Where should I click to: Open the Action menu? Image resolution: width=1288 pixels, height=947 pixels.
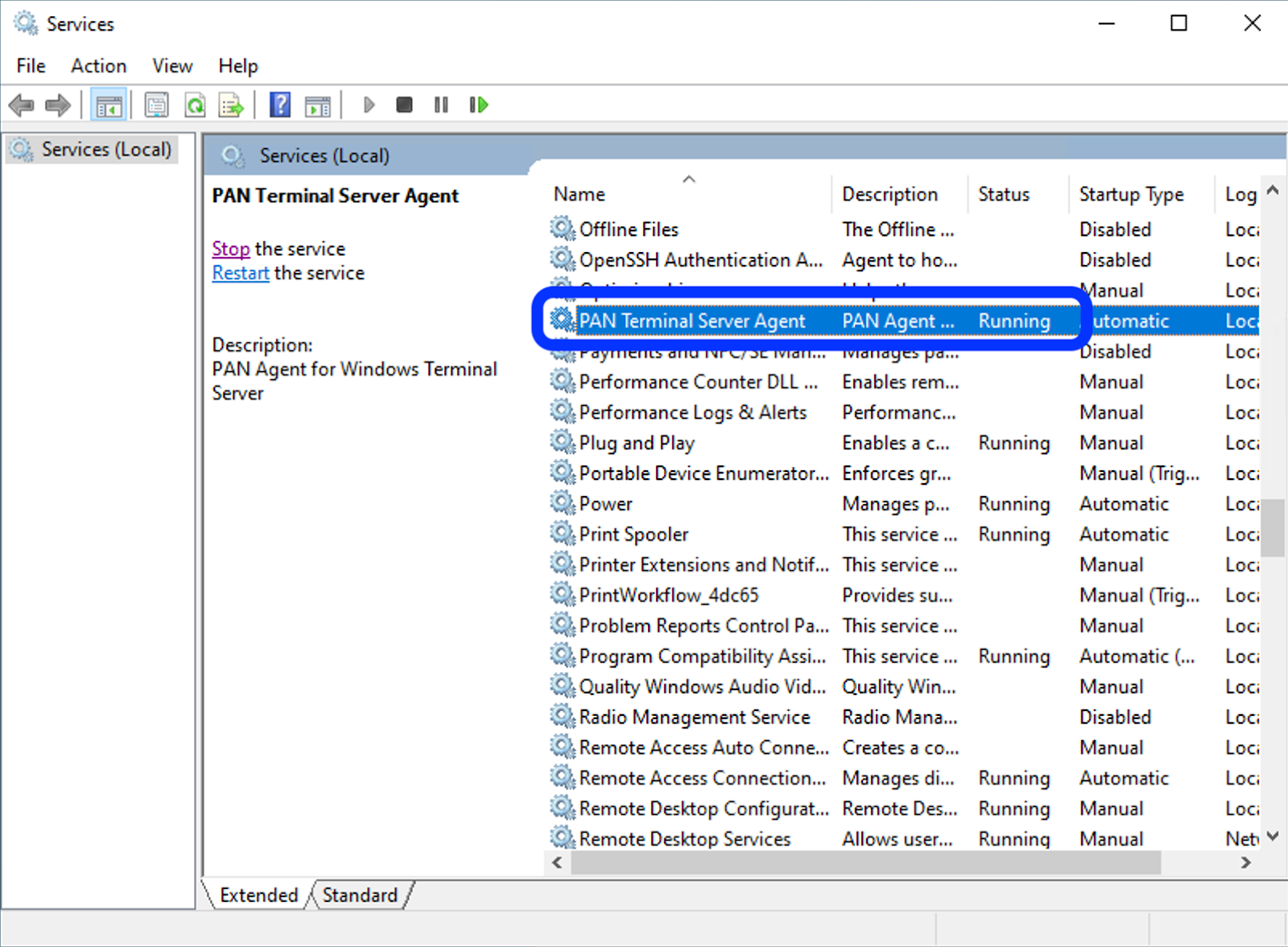click(x=97, y=65)
